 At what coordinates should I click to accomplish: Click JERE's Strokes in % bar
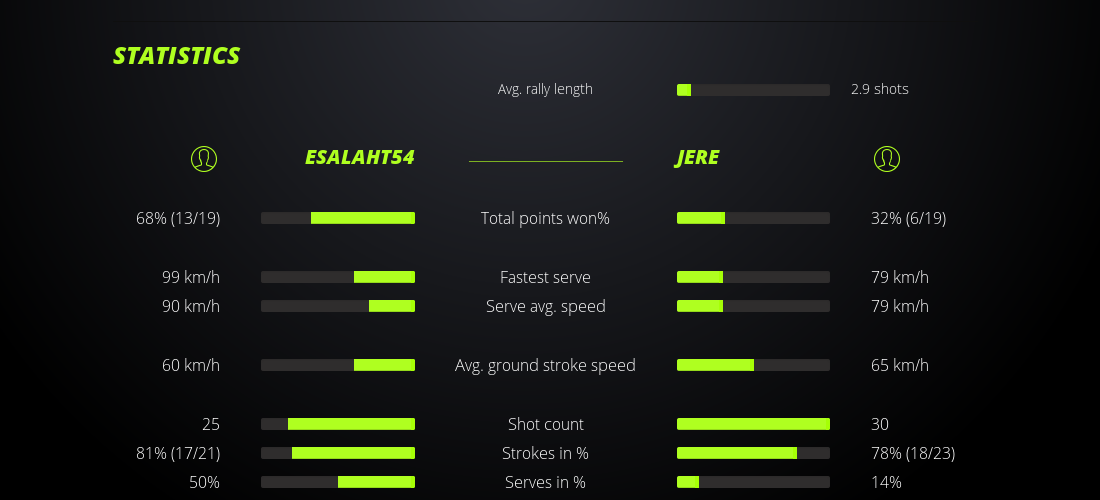[x=753, y=453]
